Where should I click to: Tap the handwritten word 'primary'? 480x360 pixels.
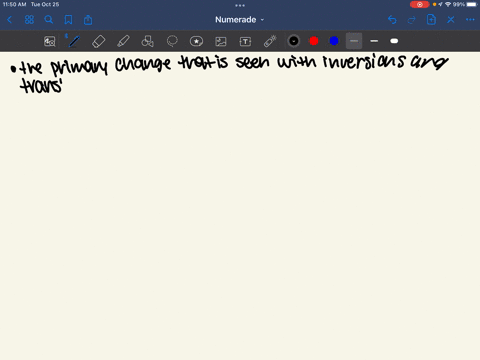tap(79, 67)
